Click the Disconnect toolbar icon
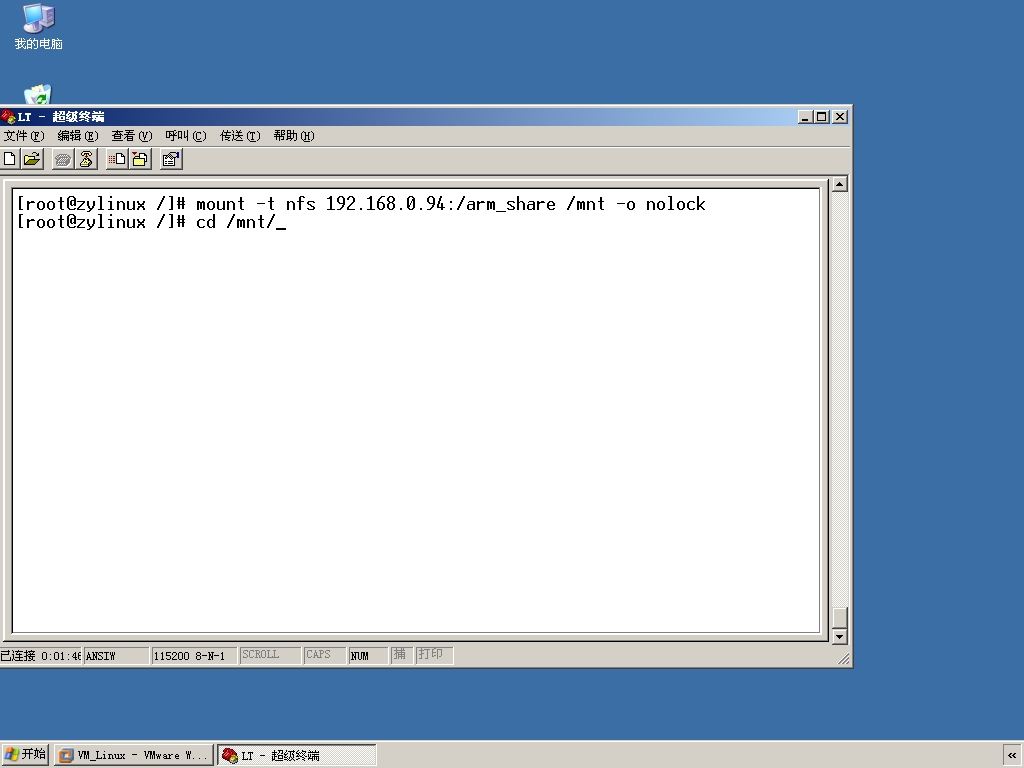 point(86,159)
